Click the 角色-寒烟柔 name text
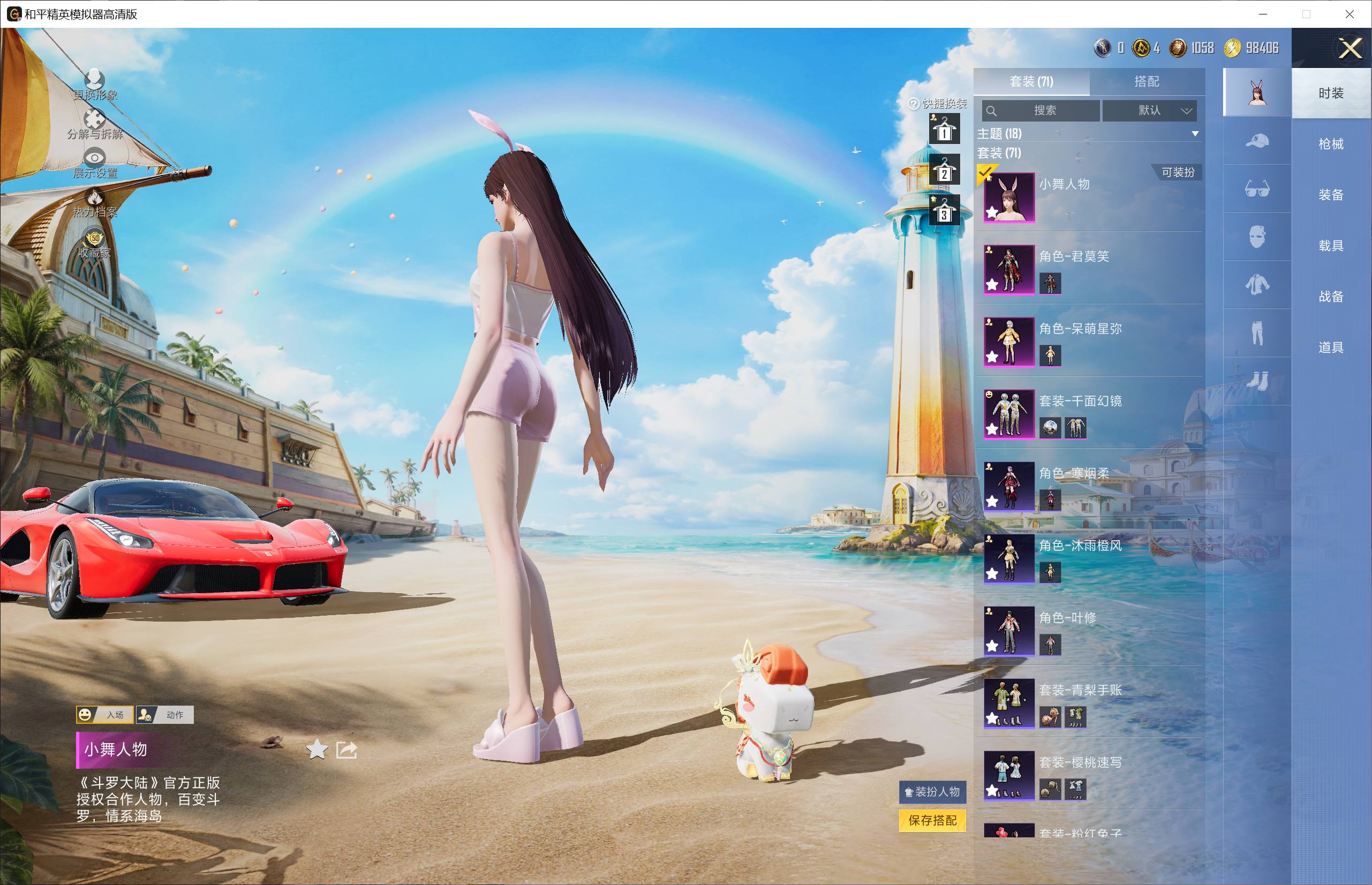Viewport: 1372px width, 885px height. point(1074,473)
